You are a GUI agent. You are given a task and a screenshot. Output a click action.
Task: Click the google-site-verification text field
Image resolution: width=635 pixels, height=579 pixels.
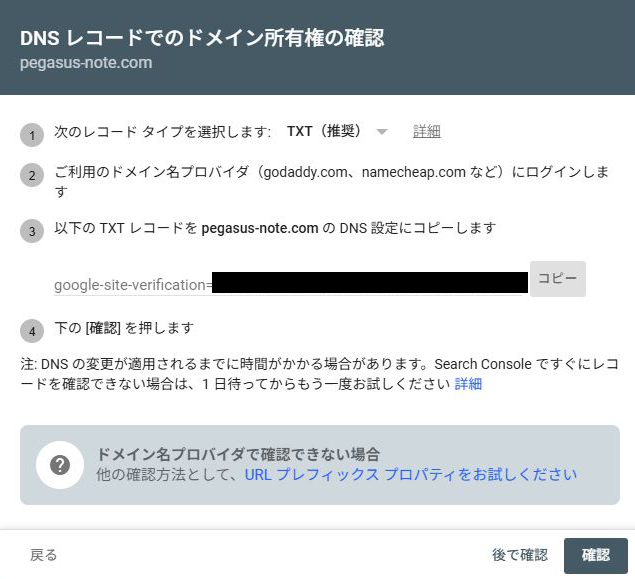[x=132, y=285]
